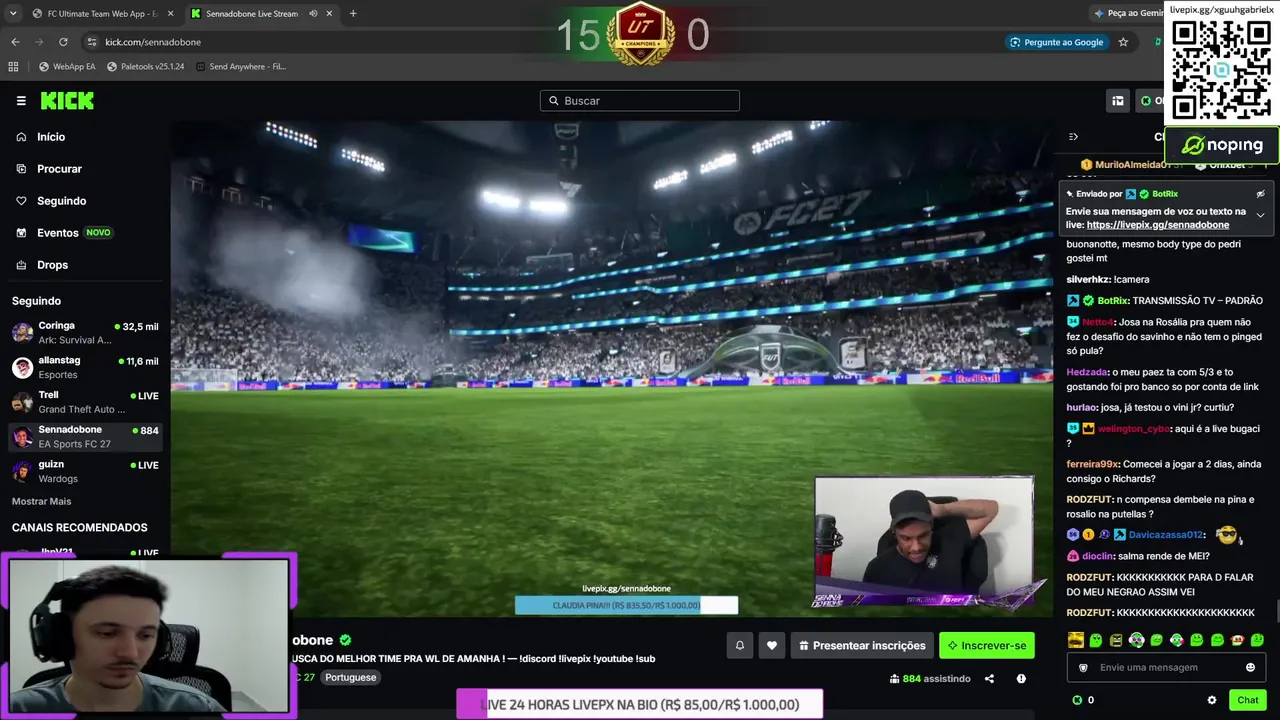This screenshot has height=720, width=1280.
Task: Click the gift icon in the top bar
Action: pos(1118,101)
